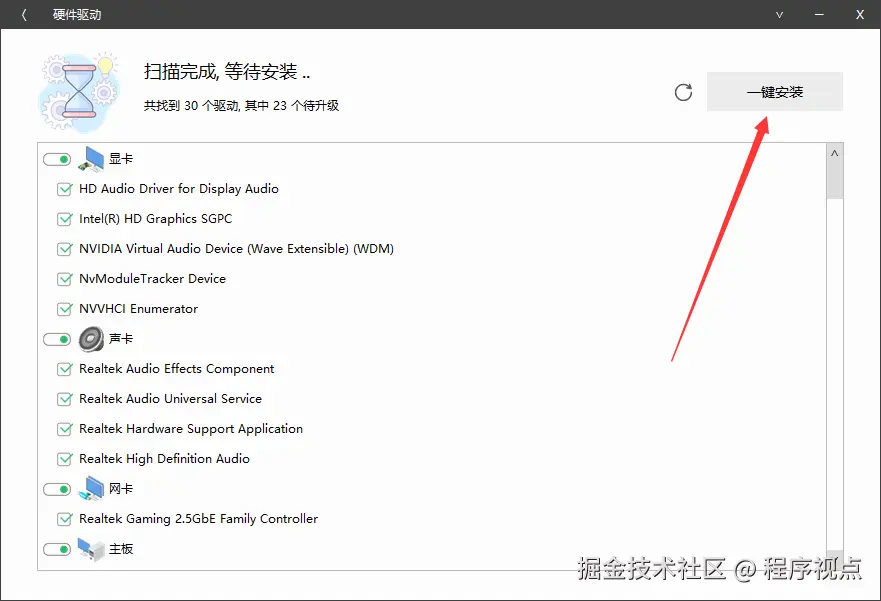Toggle the 显卡 category switch
Viewport: 881px width, 601px height.
click(x=57, y=160)
